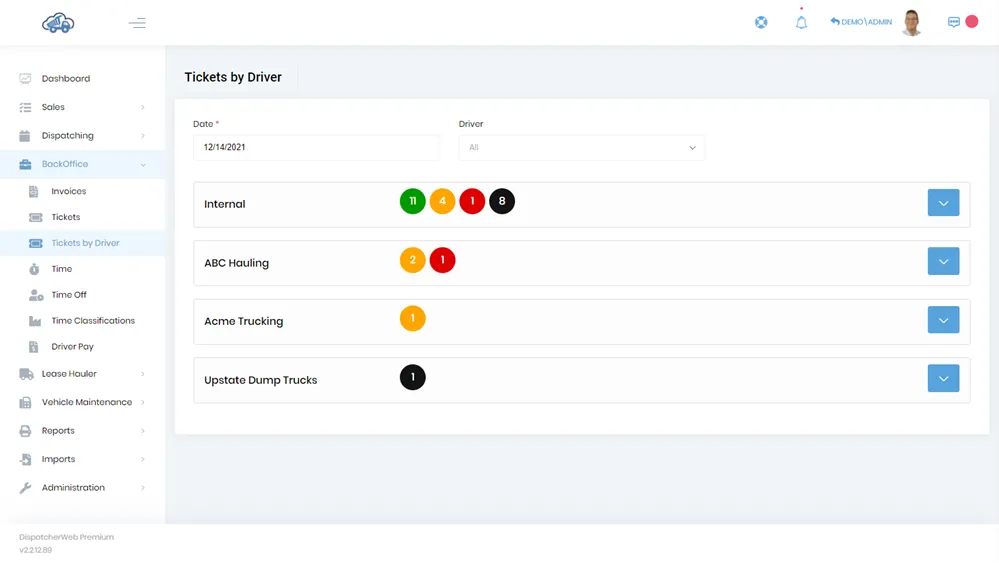Click the Tickets by Driver page heading
Image resolution: width=999 pixels, height=563 pixels.
(233, 77)
